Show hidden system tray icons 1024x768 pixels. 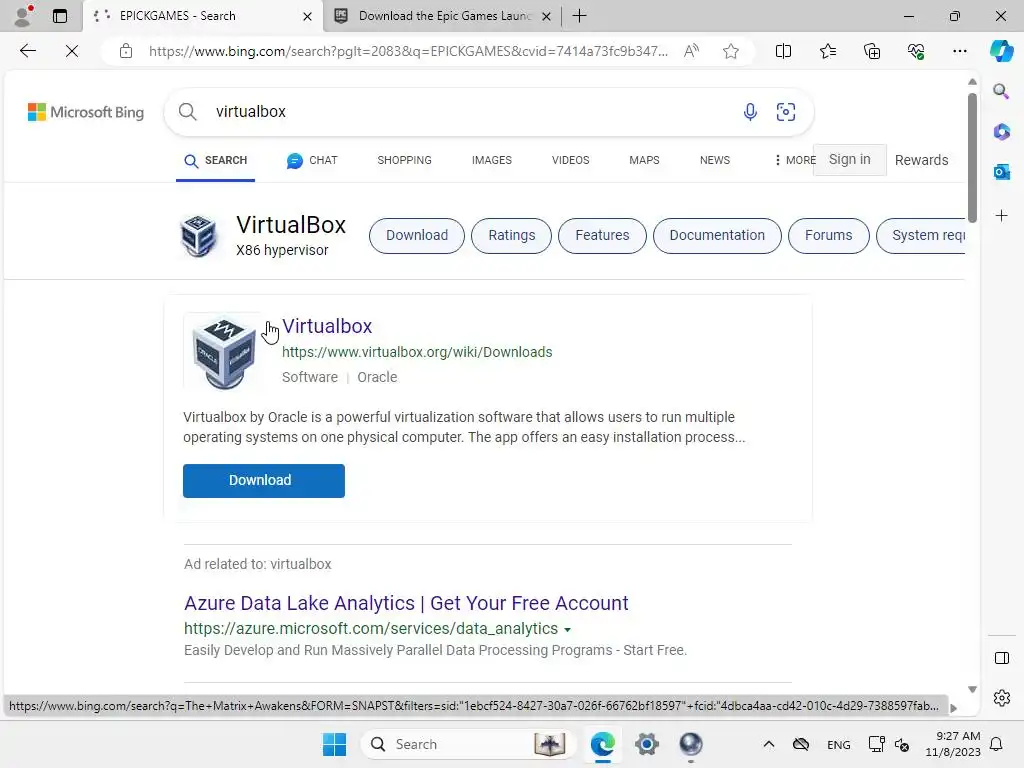click(x=769, y=744)
